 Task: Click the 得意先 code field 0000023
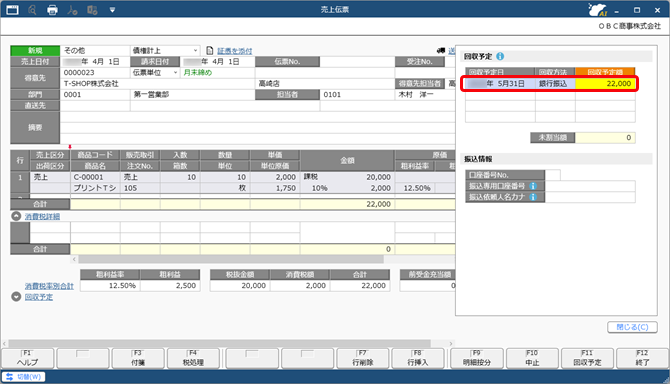95,73
